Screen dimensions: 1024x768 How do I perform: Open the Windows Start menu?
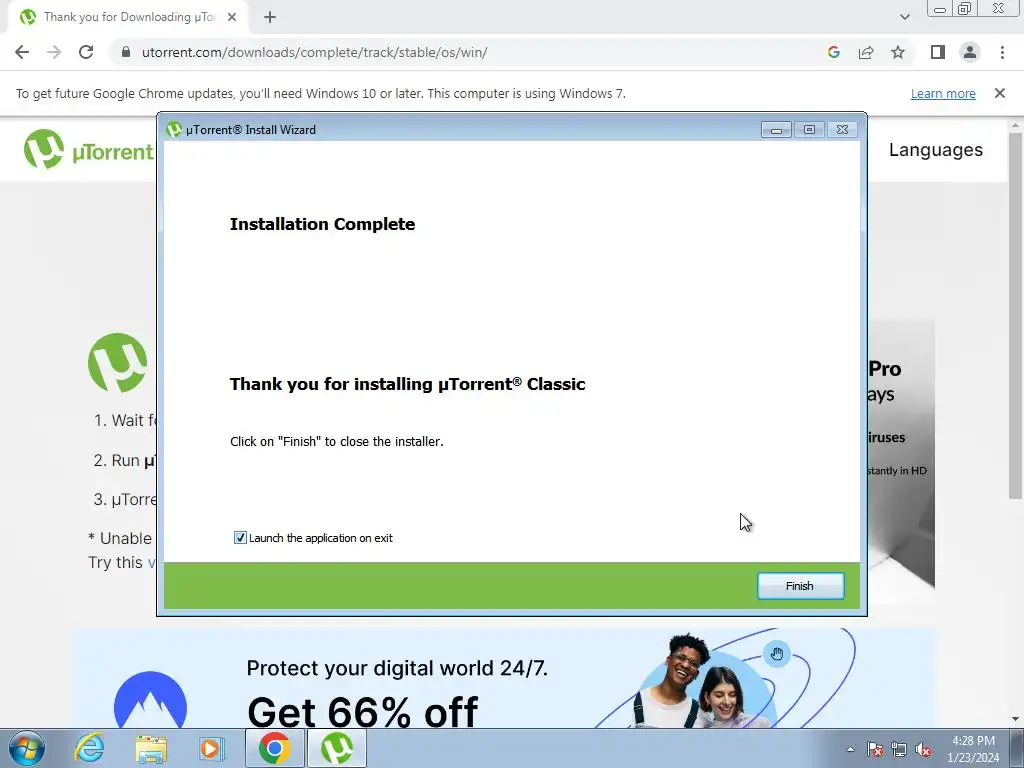click(x=27, y=748)
